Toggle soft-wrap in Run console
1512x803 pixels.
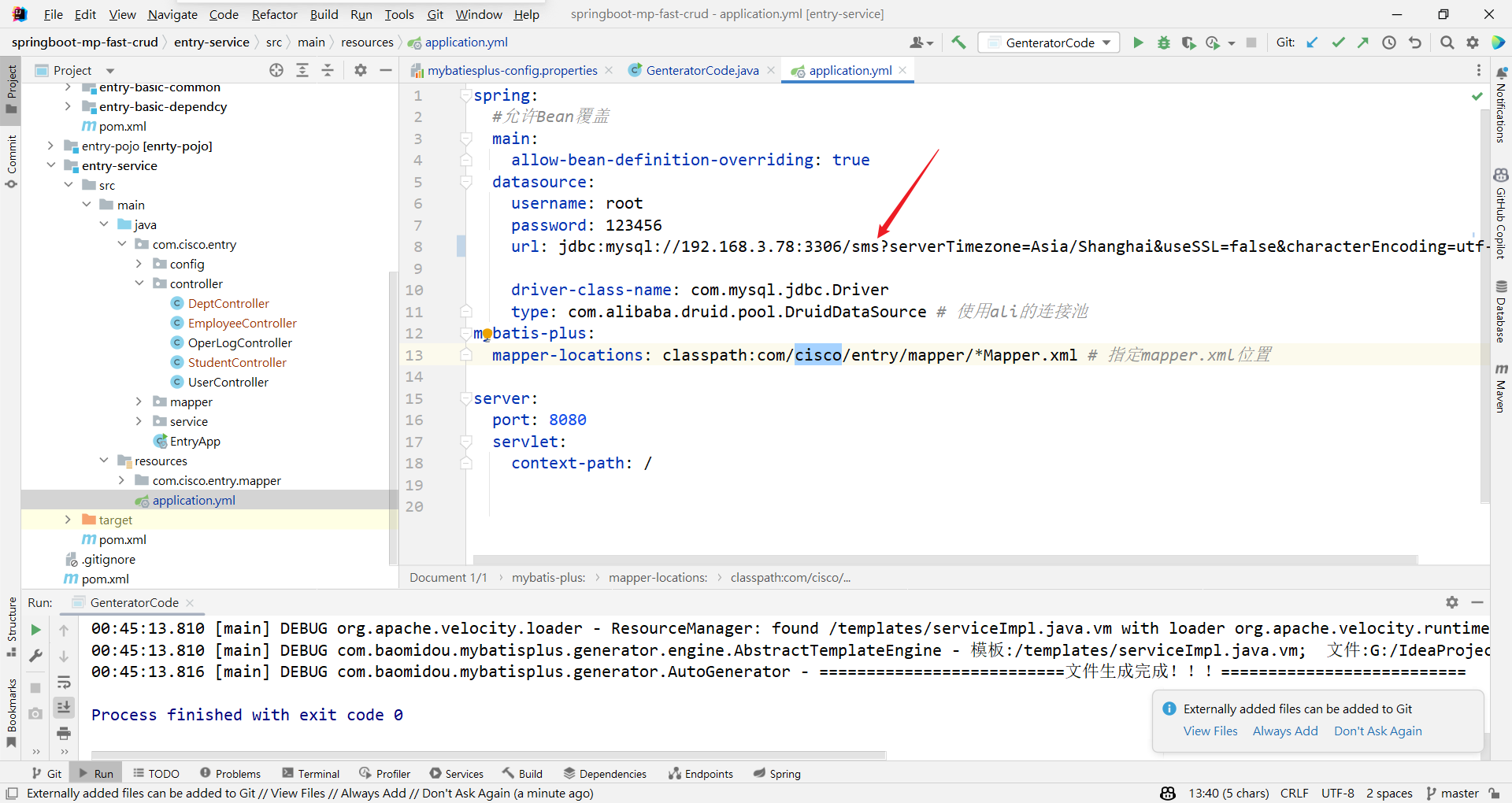pos(64,682)
